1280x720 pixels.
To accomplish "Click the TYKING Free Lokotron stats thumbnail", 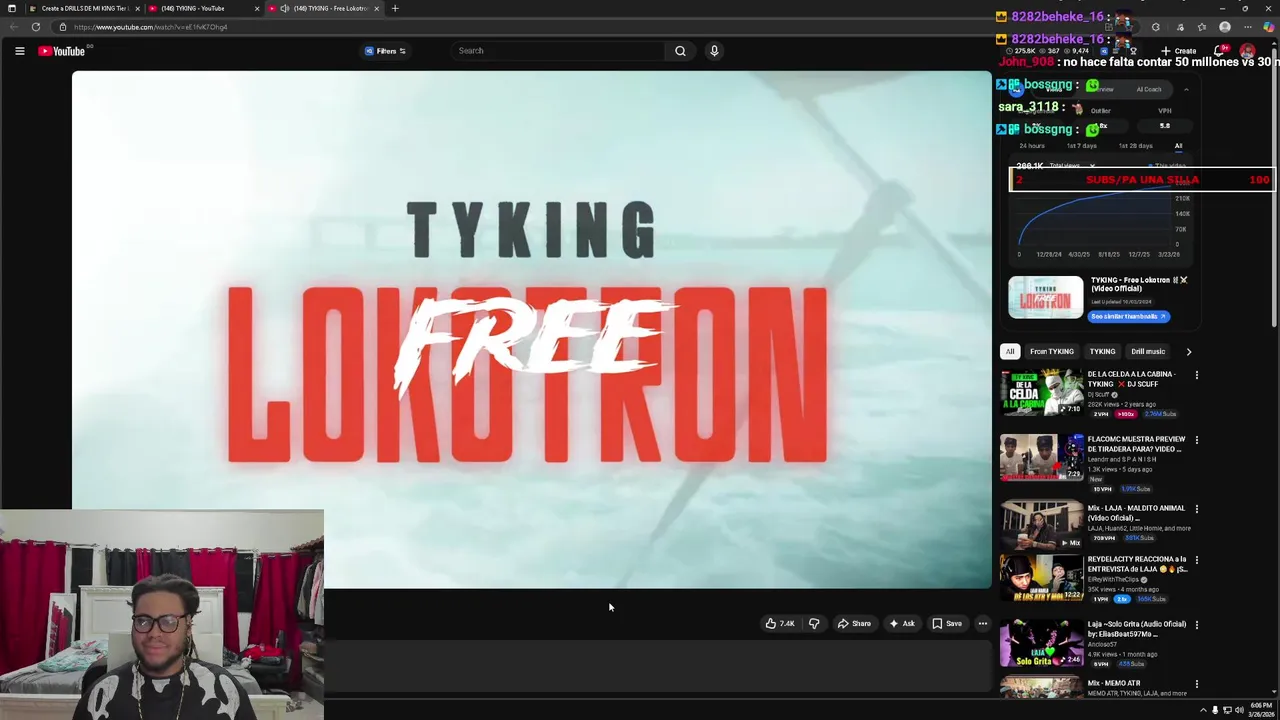I will (1045, 298).
